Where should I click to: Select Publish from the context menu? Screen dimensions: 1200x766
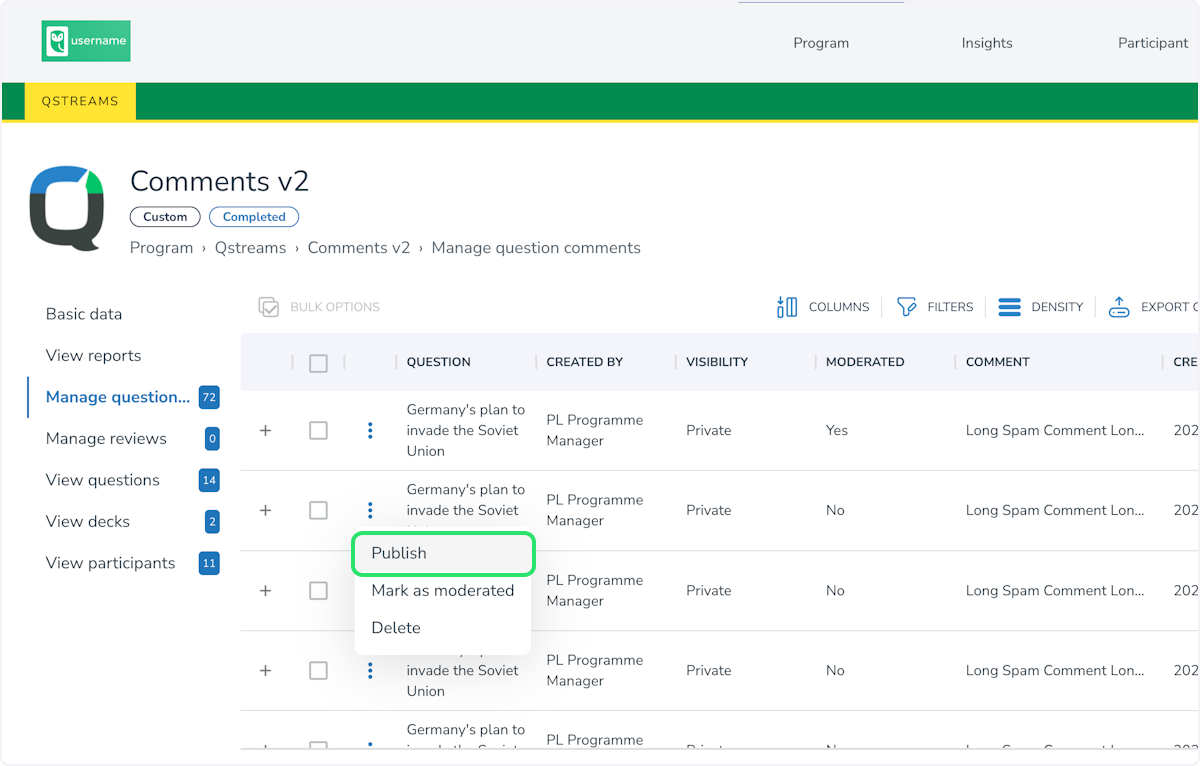click(x=399, y=553)
